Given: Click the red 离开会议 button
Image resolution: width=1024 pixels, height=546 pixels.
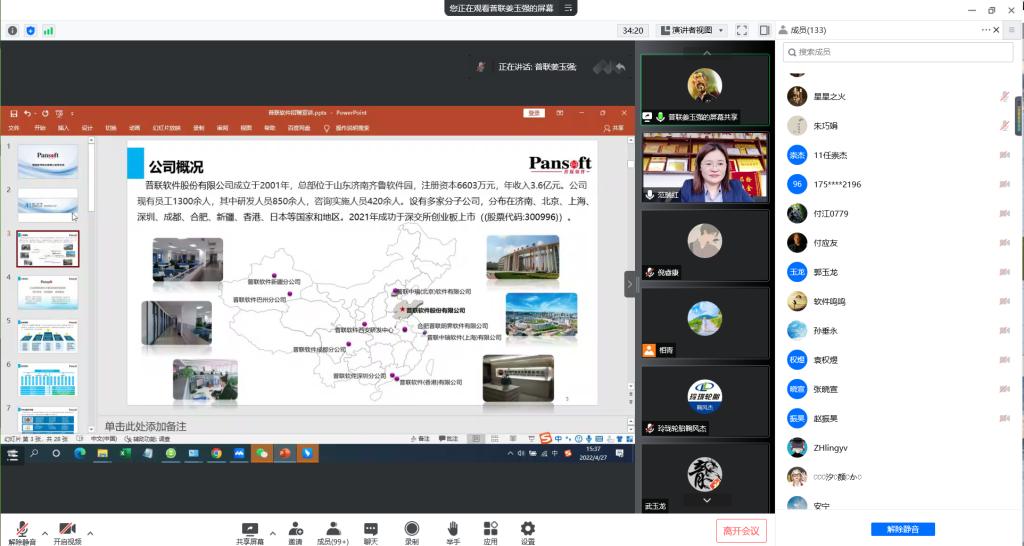Looking at the screenshot, I should pyautogui.click(x=741, y=530).
